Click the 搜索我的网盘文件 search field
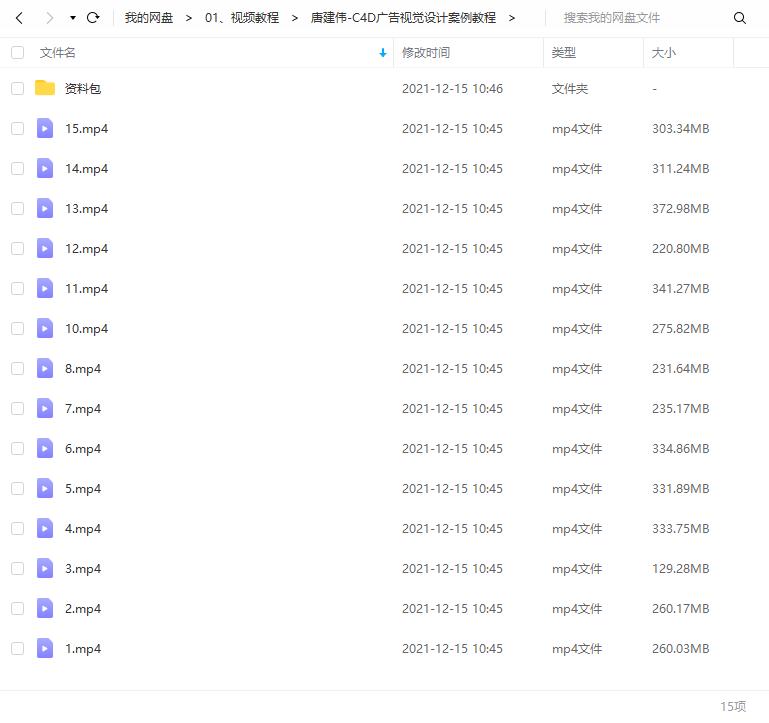 (640, 18)
